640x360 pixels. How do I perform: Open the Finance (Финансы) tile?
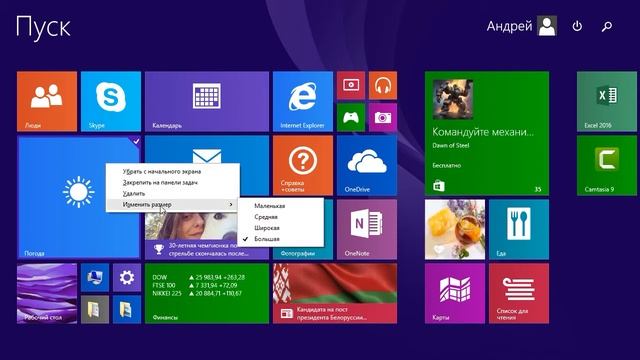[x=207, y=293]
